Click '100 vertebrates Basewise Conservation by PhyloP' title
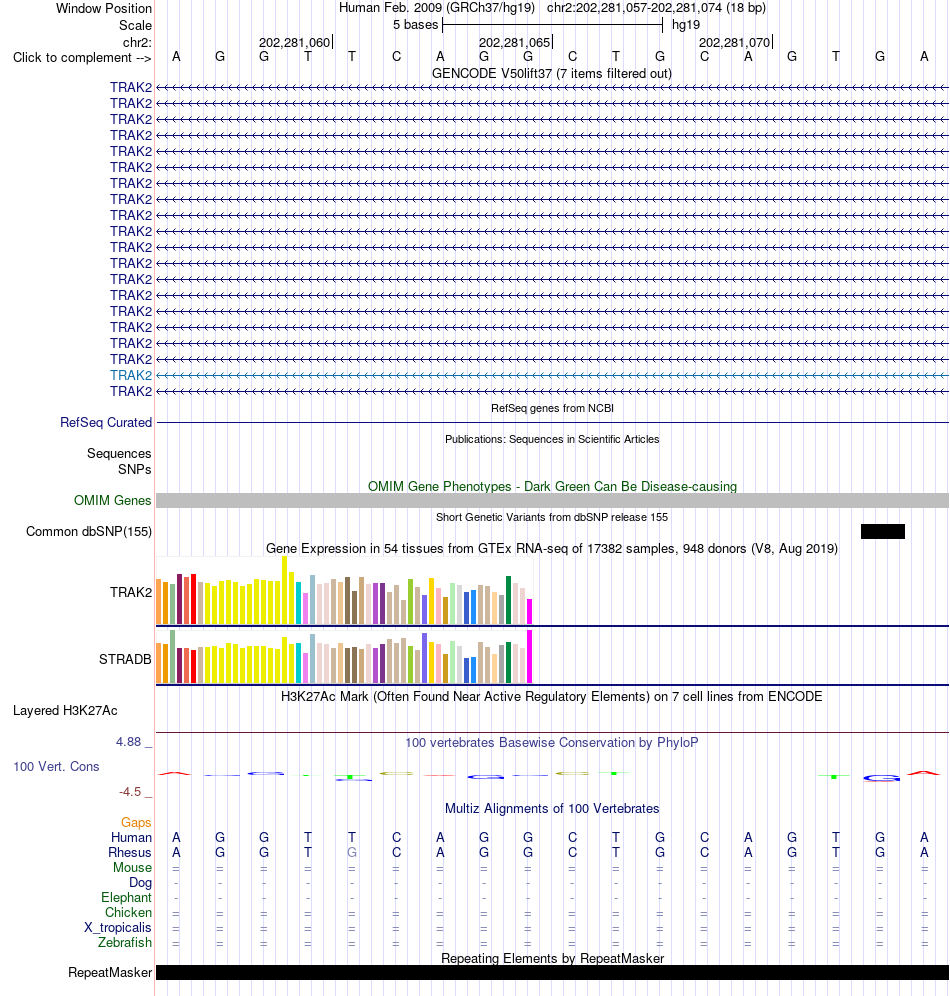Screen dimensions: 950x996 pos(552,743)
